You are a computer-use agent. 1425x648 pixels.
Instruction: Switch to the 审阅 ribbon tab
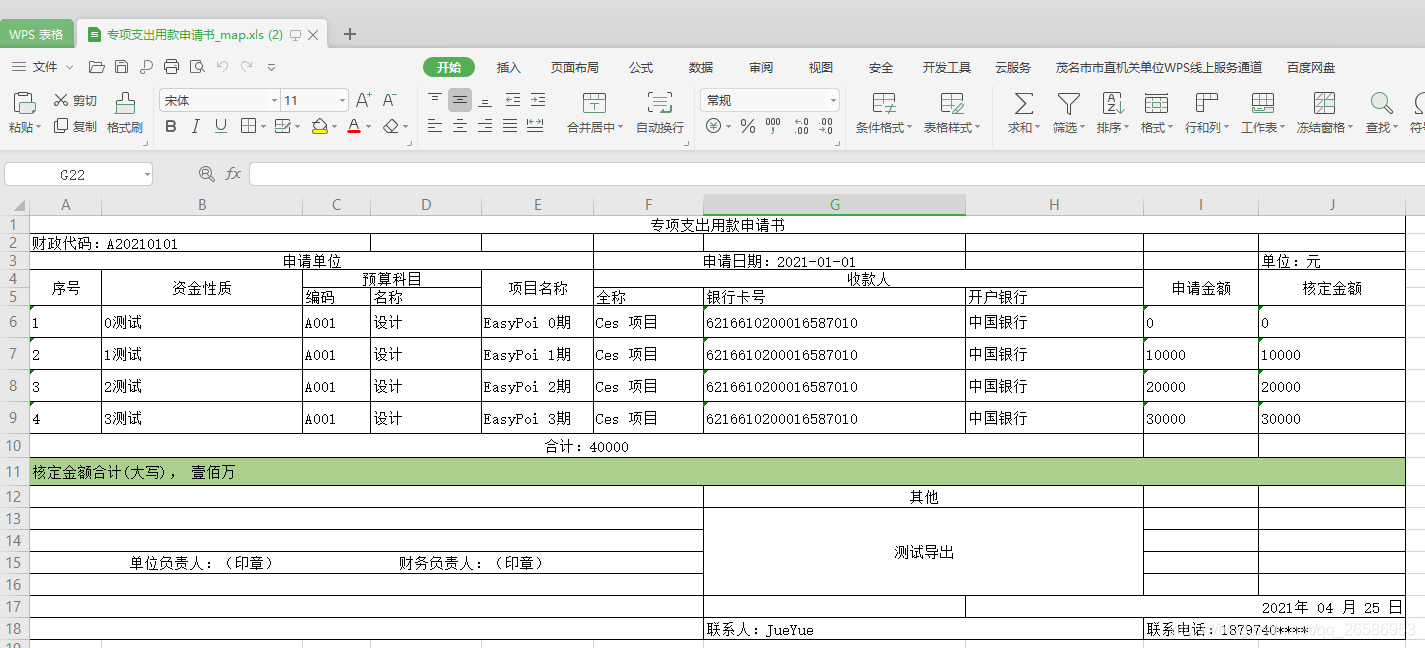[x=761, y=67]
